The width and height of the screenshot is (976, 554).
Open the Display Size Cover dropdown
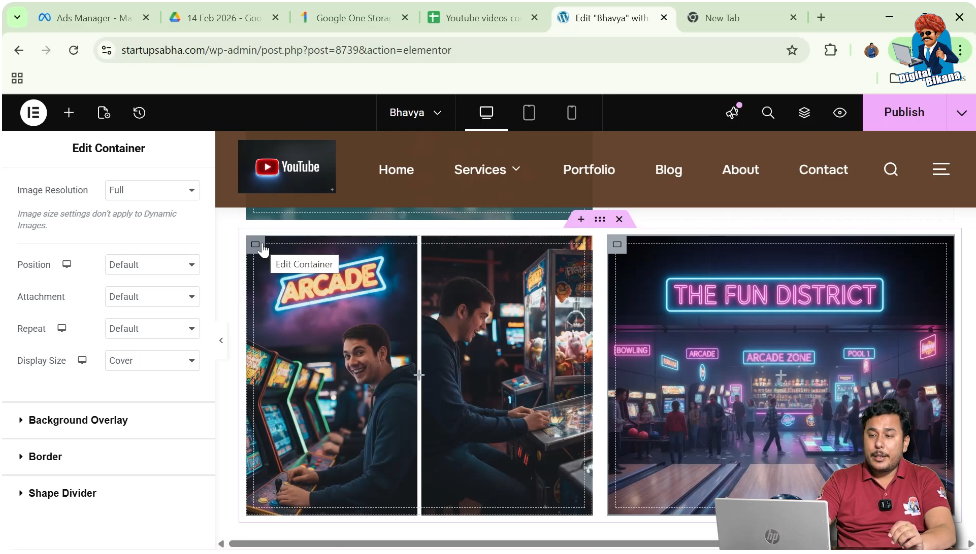(152, 361)
